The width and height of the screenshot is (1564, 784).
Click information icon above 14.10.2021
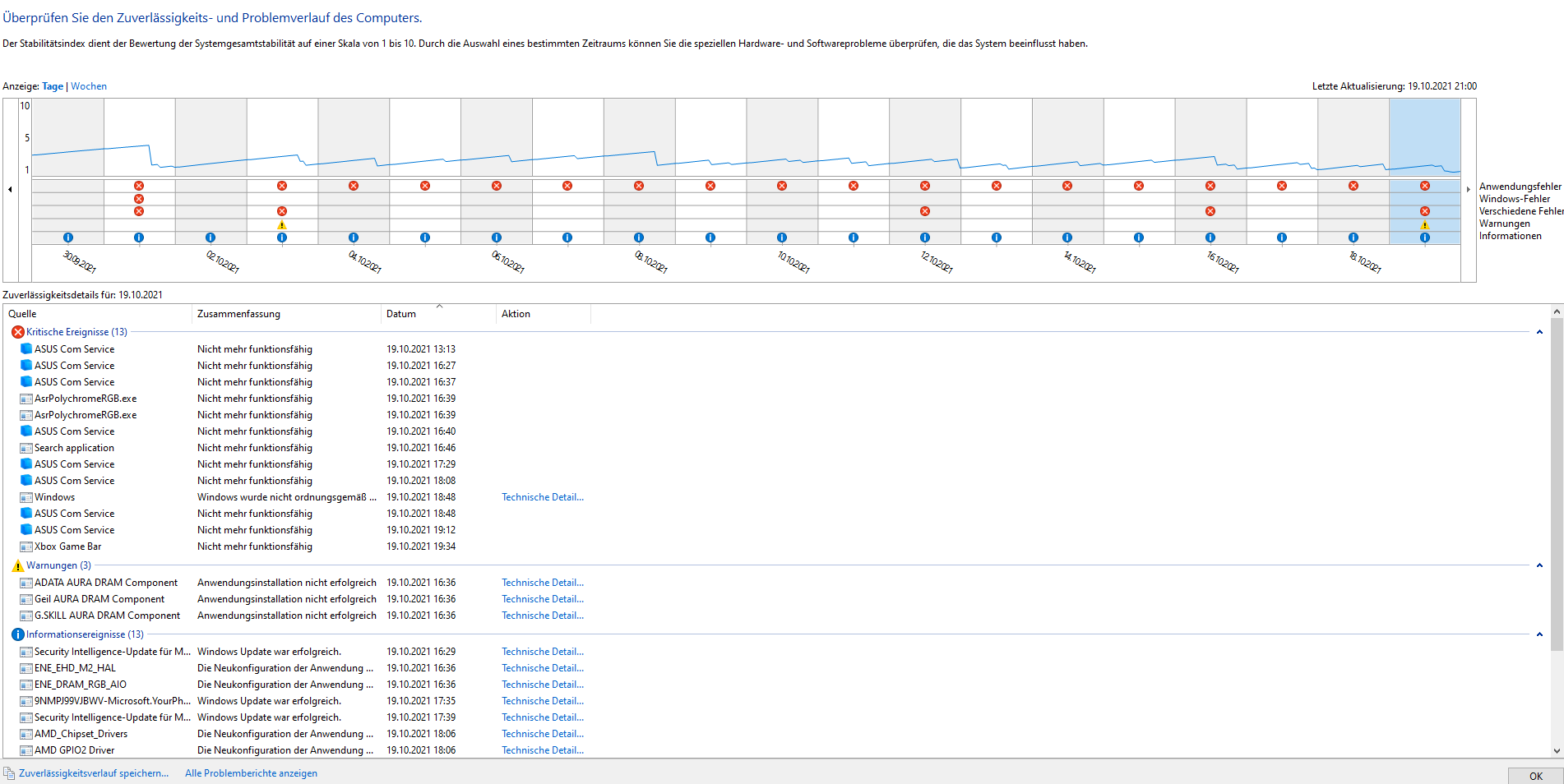coord(1067,238)
